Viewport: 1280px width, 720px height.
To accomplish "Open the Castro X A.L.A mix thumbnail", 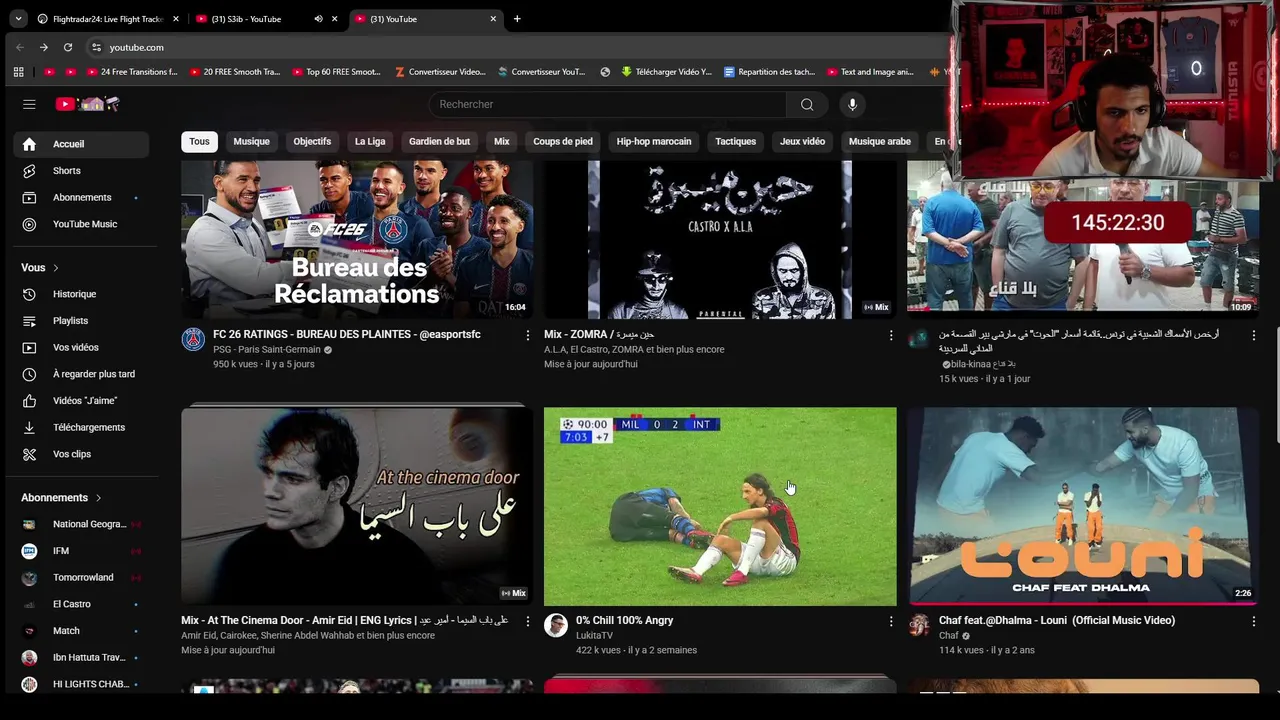I will [720, 240].
